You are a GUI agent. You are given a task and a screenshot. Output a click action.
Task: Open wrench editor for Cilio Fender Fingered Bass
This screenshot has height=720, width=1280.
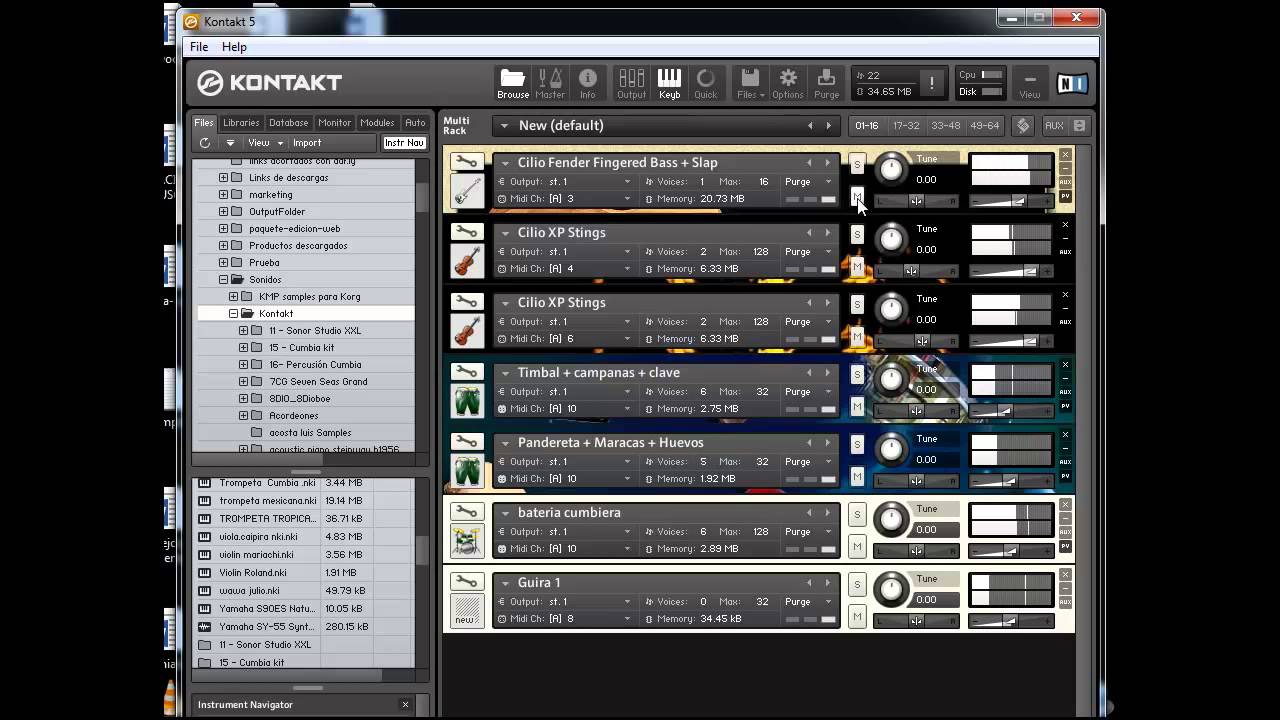pyautogui.click(x=466, y=162)
